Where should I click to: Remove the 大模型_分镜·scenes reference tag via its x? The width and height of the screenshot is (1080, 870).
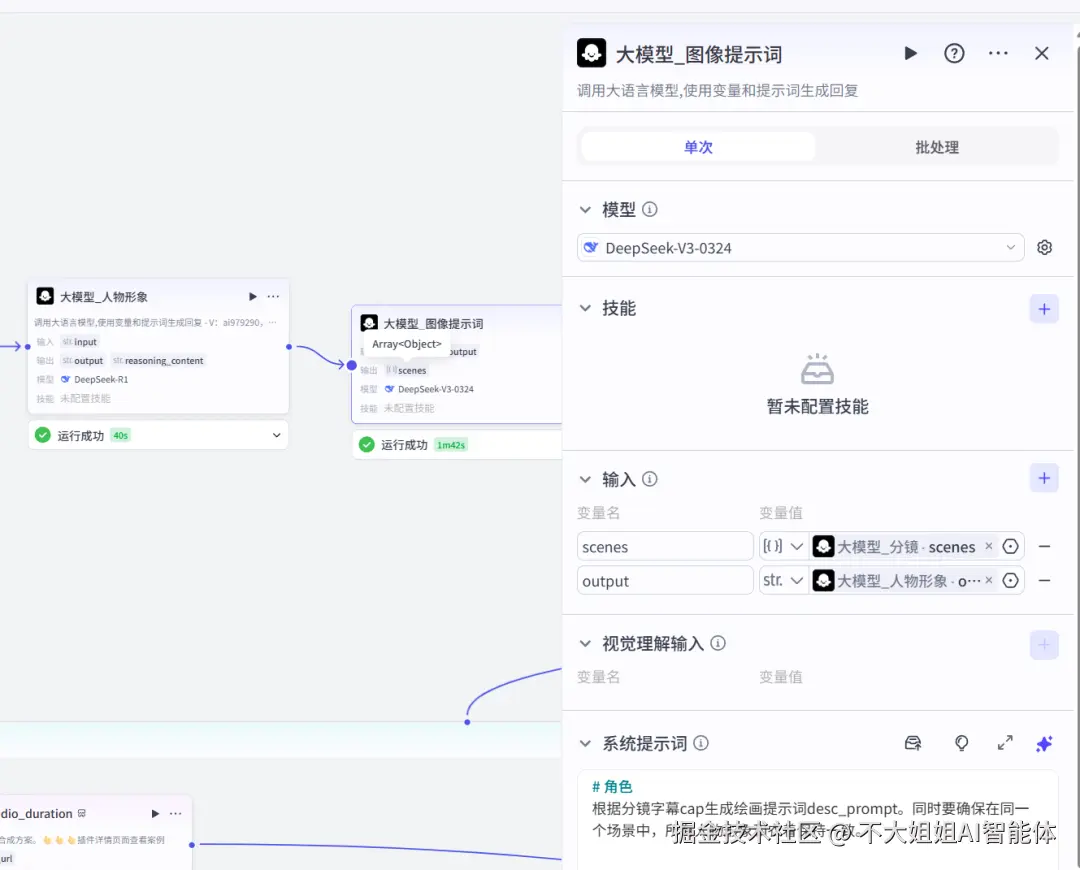tap(988, 546)
